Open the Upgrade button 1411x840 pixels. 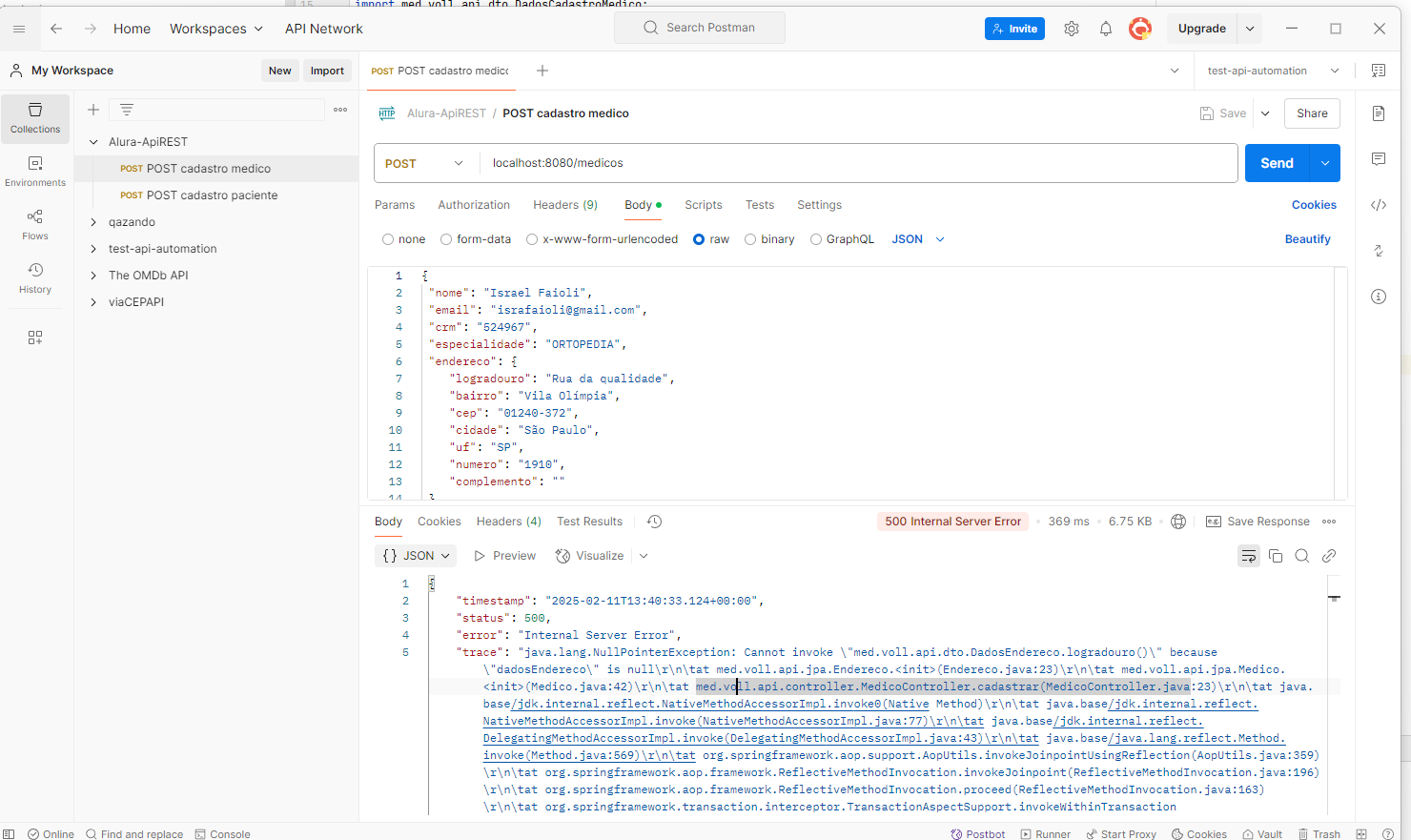point(1202,29)
